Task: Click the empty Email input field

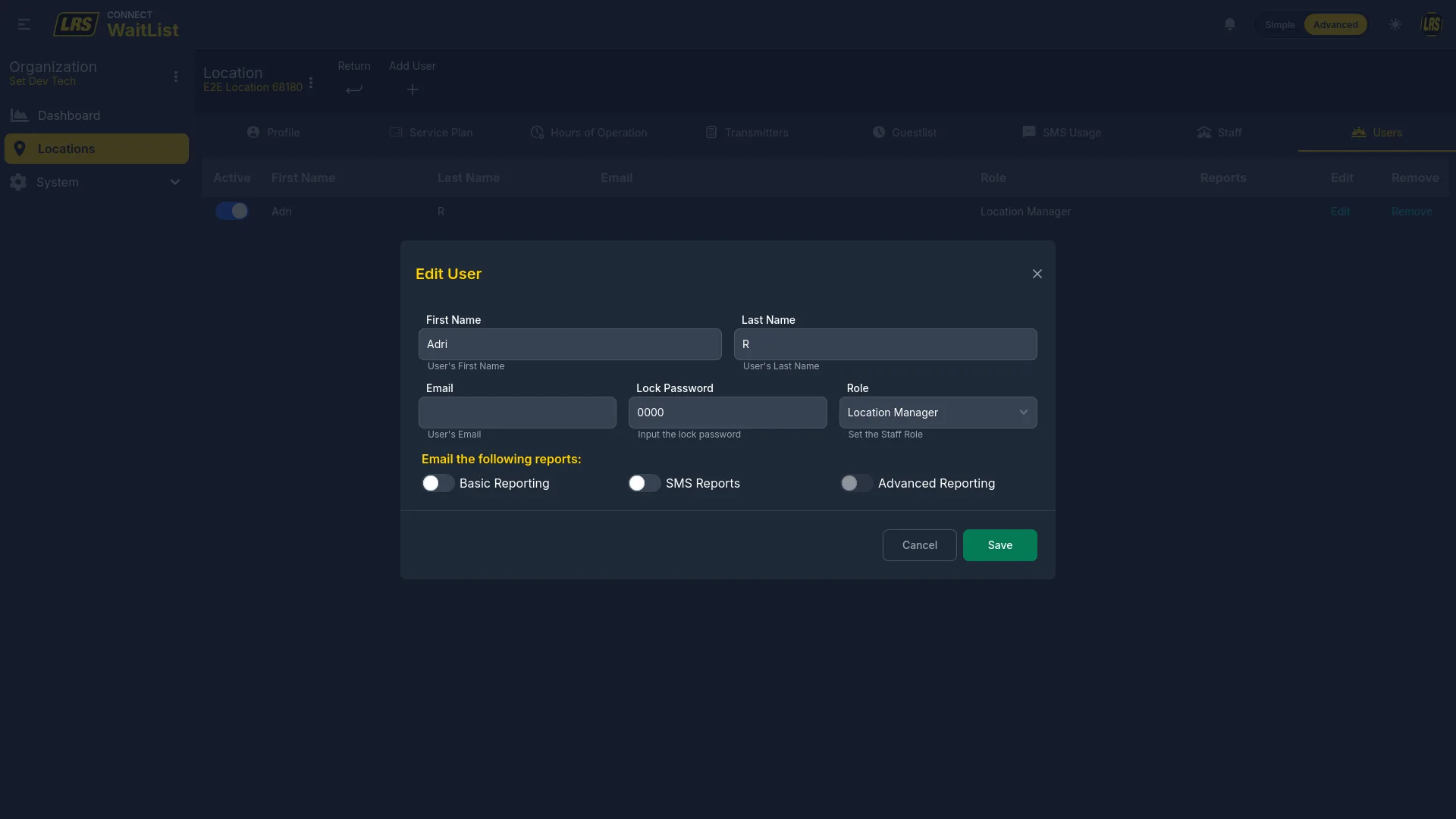Action: [x=517, y=413]
